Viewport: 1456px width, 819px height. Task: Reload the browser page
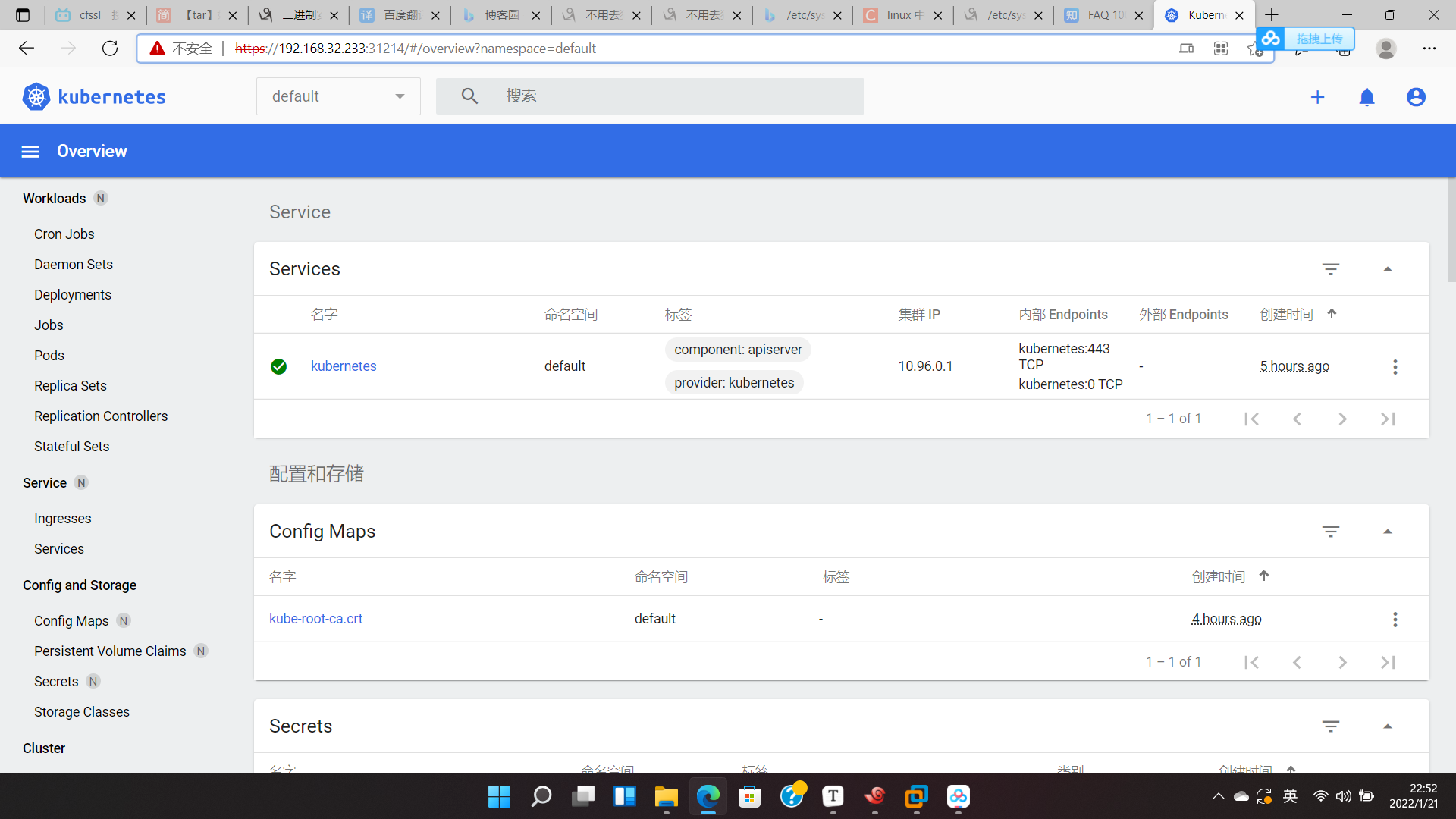coord(110,49)
